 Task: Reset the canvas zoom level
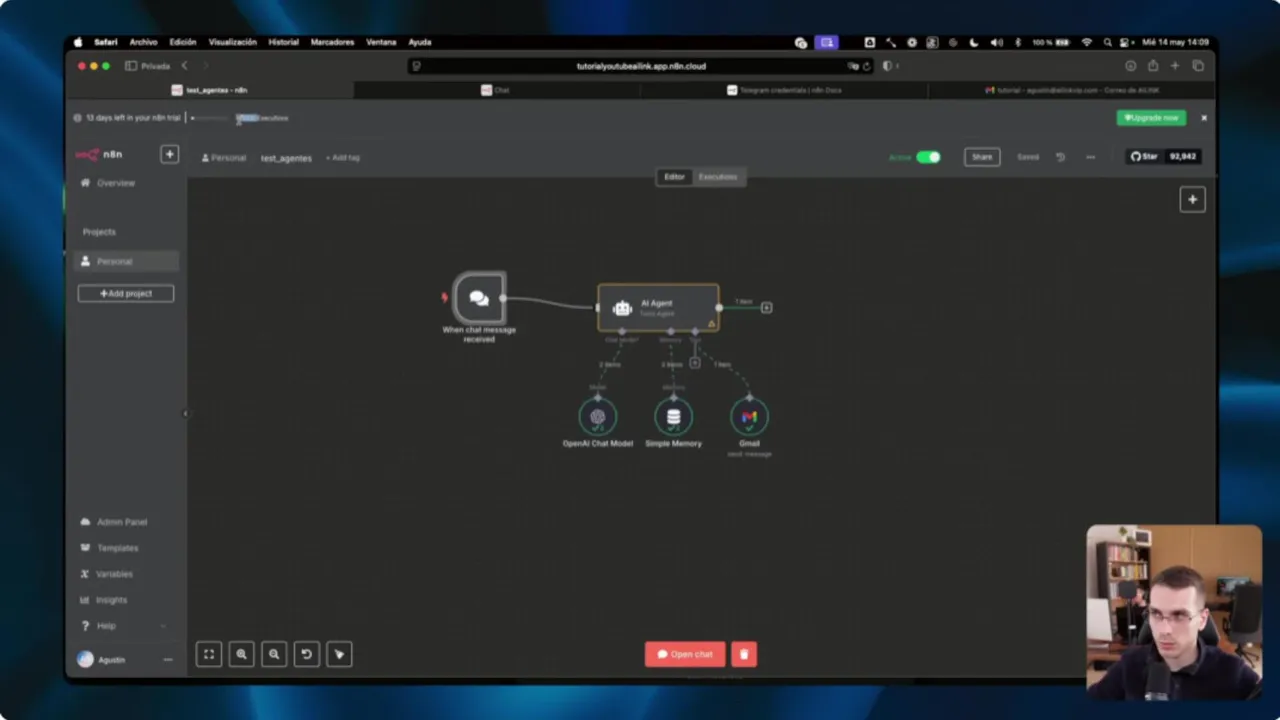306,654
